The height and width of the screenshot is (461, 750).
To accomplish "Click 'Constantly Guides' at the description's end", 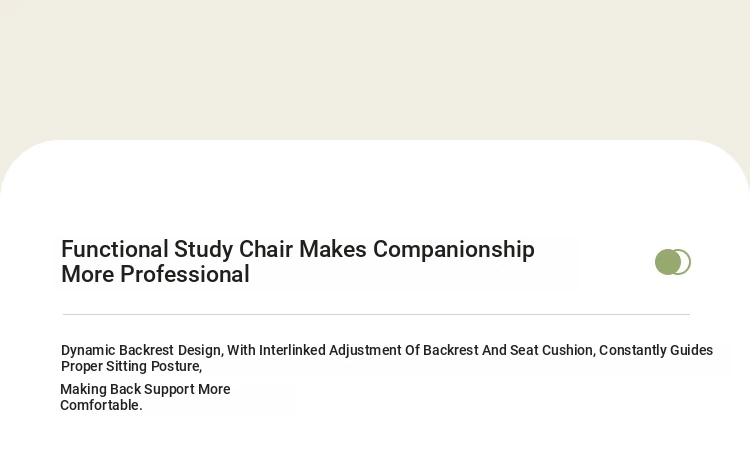I will tap(656, 350).
